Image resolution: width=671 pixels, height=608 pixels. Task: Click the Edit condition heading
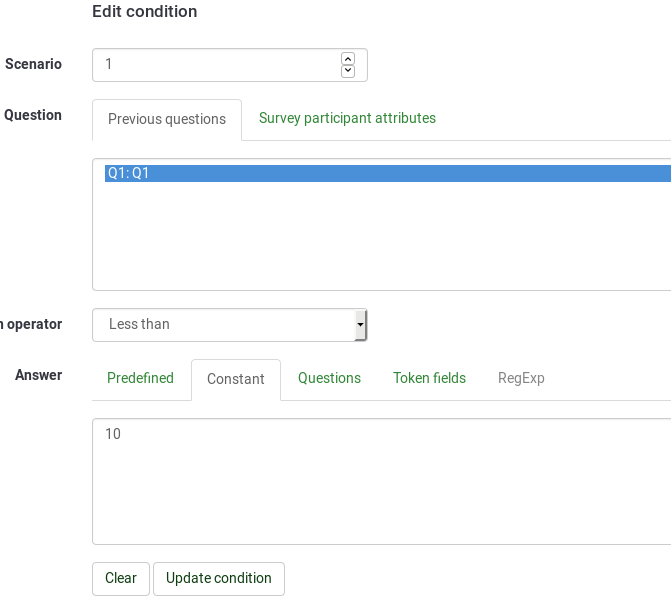pyautogui.click(x=145, y=12)
